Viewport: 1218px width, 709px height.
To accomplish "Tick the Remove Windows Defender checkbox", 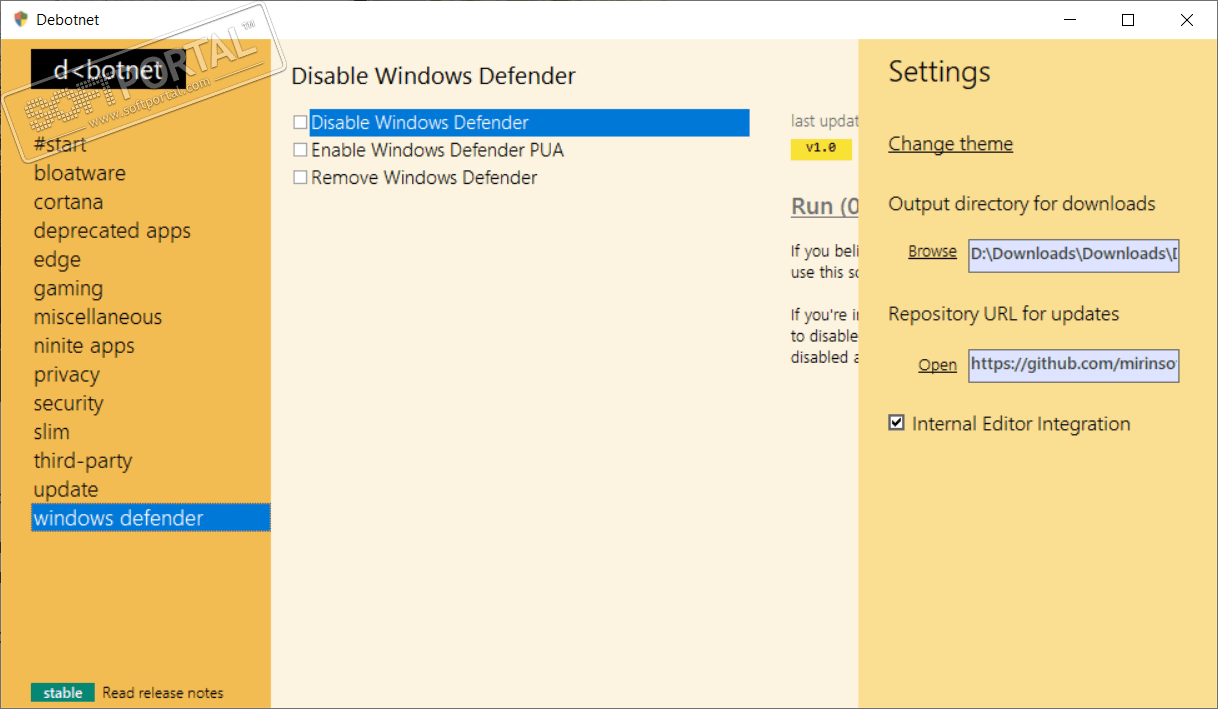I will tap(300, 178).
